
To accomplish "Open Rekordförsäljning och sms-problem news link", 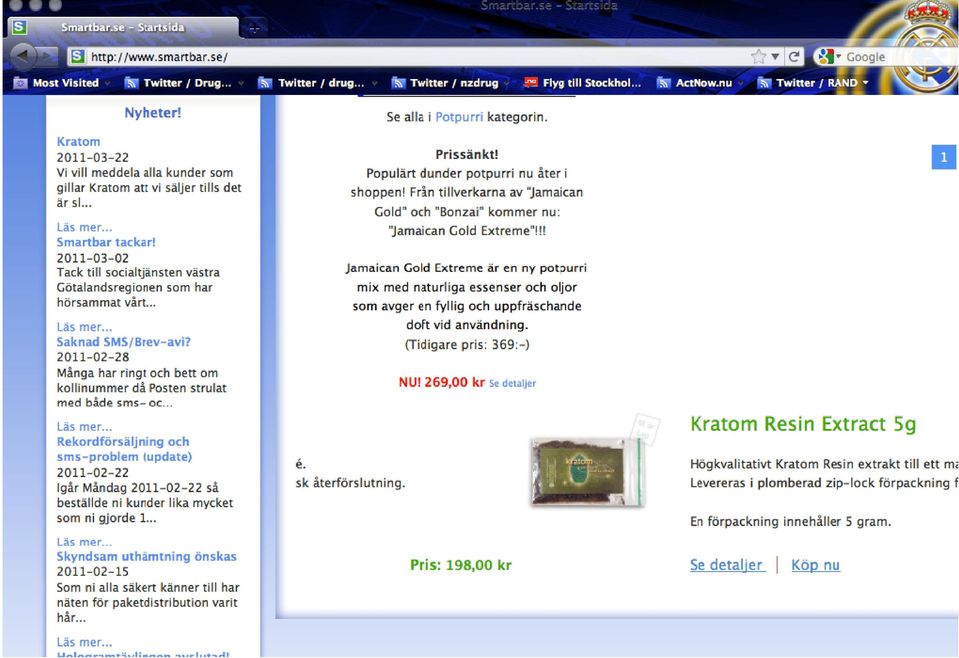I will [124, 449].
